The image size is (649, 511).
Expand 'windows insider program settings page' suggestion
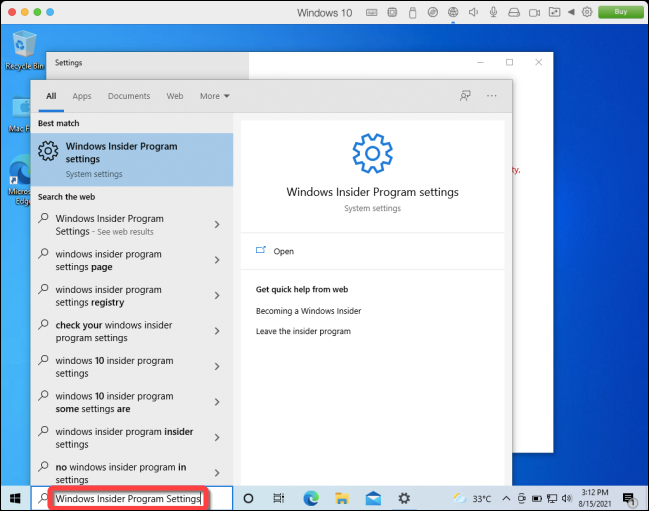(x=217, y=261)
